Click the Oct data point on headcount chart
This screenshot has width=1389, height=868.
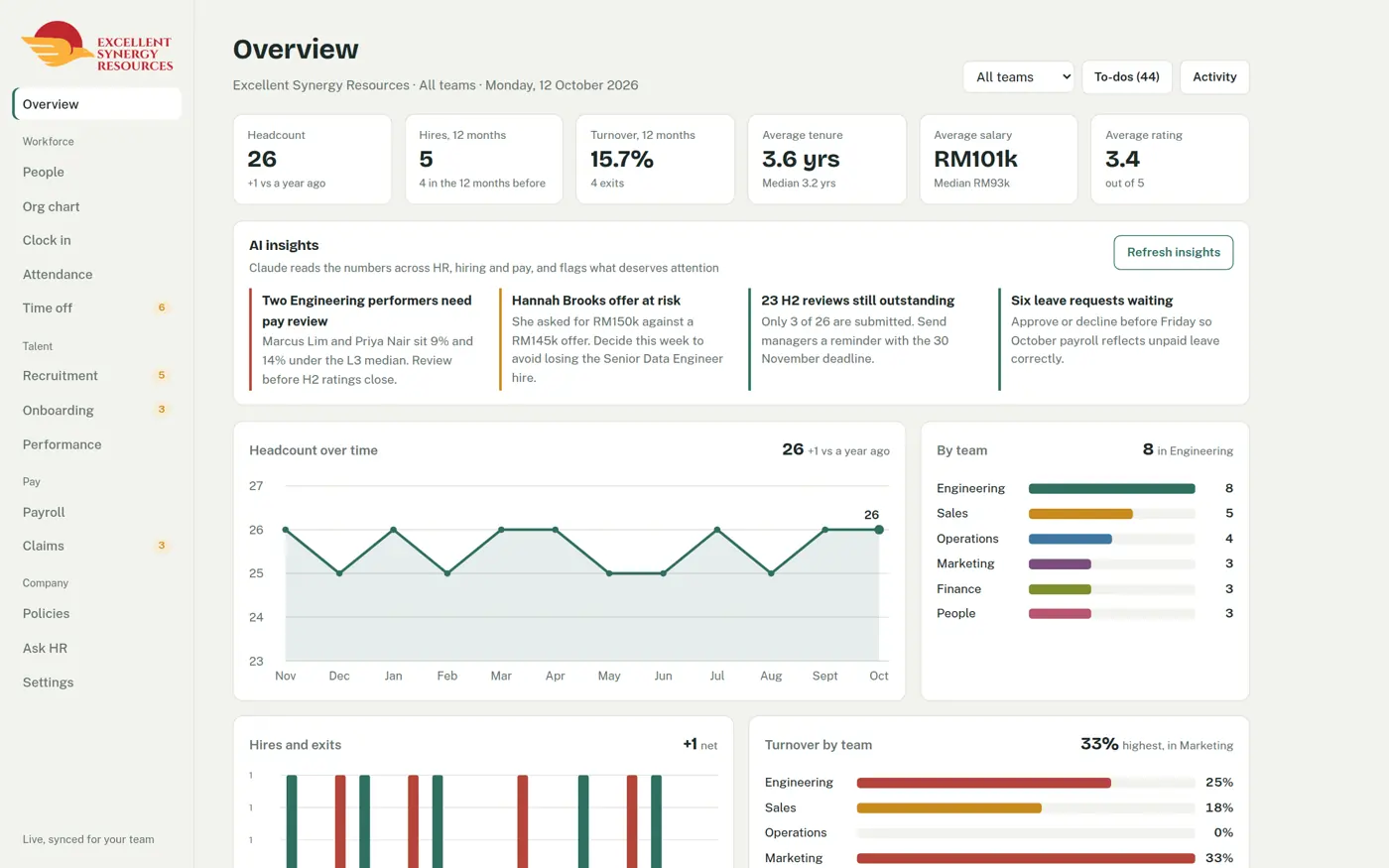point(879,530)
